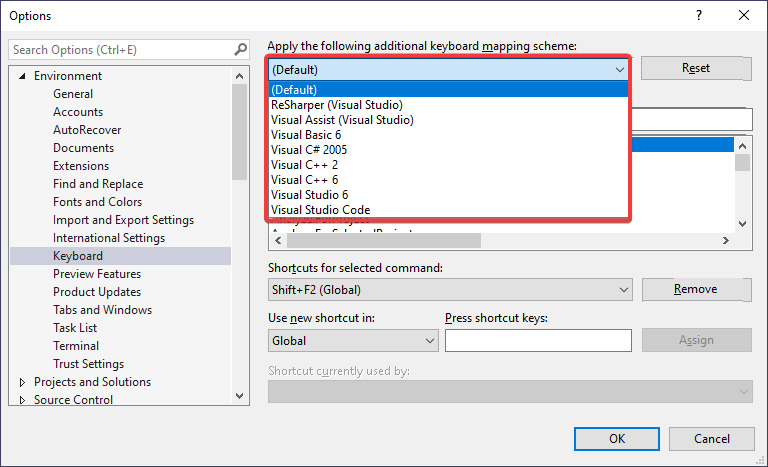This screenshot has height=467, width=768.
Task: Open International Settings page
Action: click(x=109, y=238)
